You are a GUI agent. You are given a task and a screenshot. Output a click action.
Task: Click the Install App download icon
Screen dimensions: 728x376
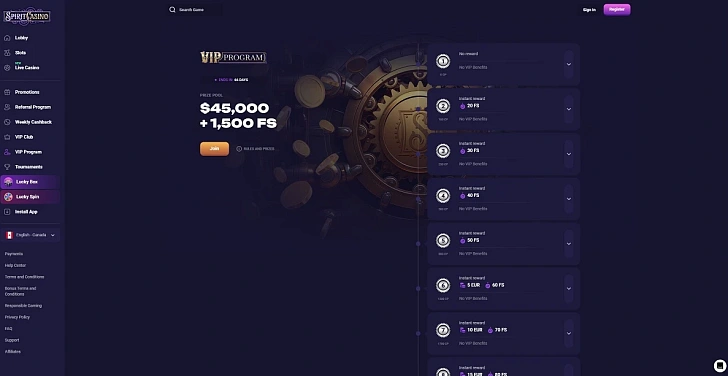click(x=7, y=212)
